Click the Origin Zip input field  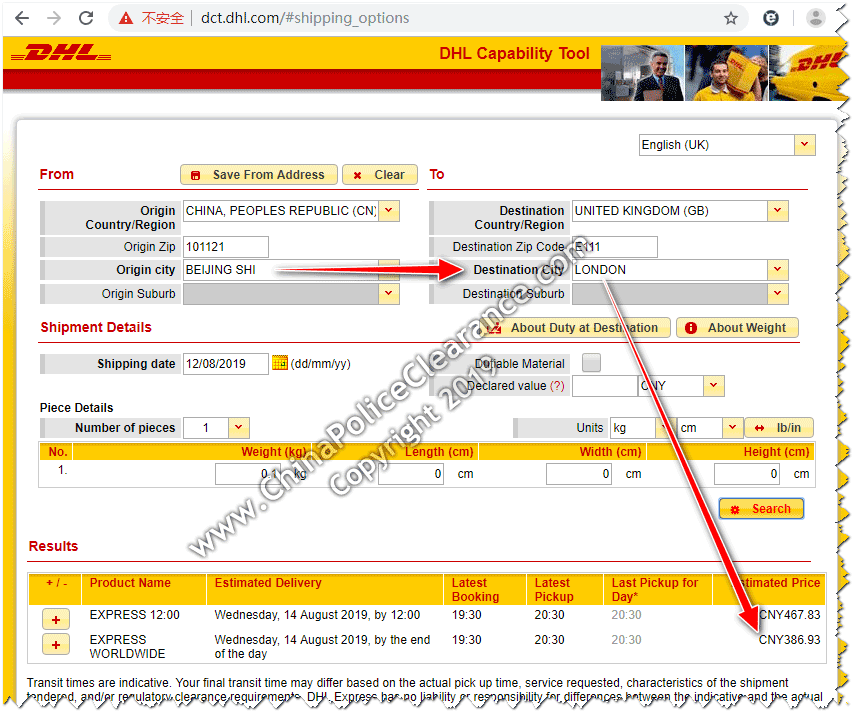[x=226, y=247]
